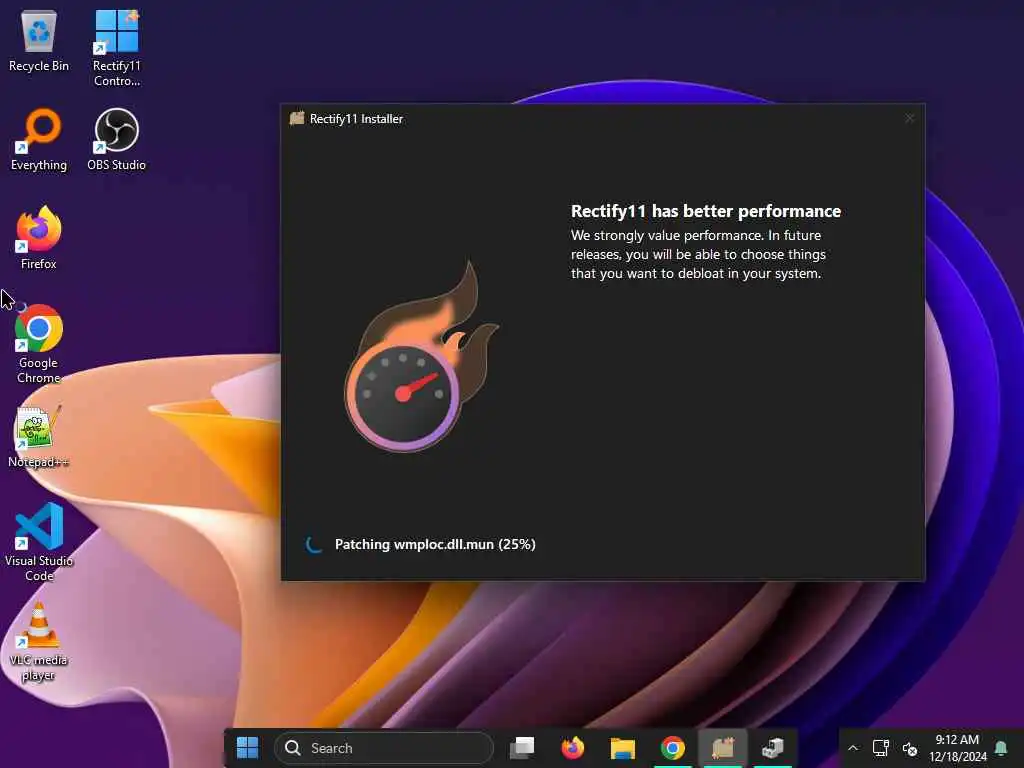Screen dimensions: 1024x768
Task: Select the OBS Studio desktop shortcut
Action: [116, 140]
